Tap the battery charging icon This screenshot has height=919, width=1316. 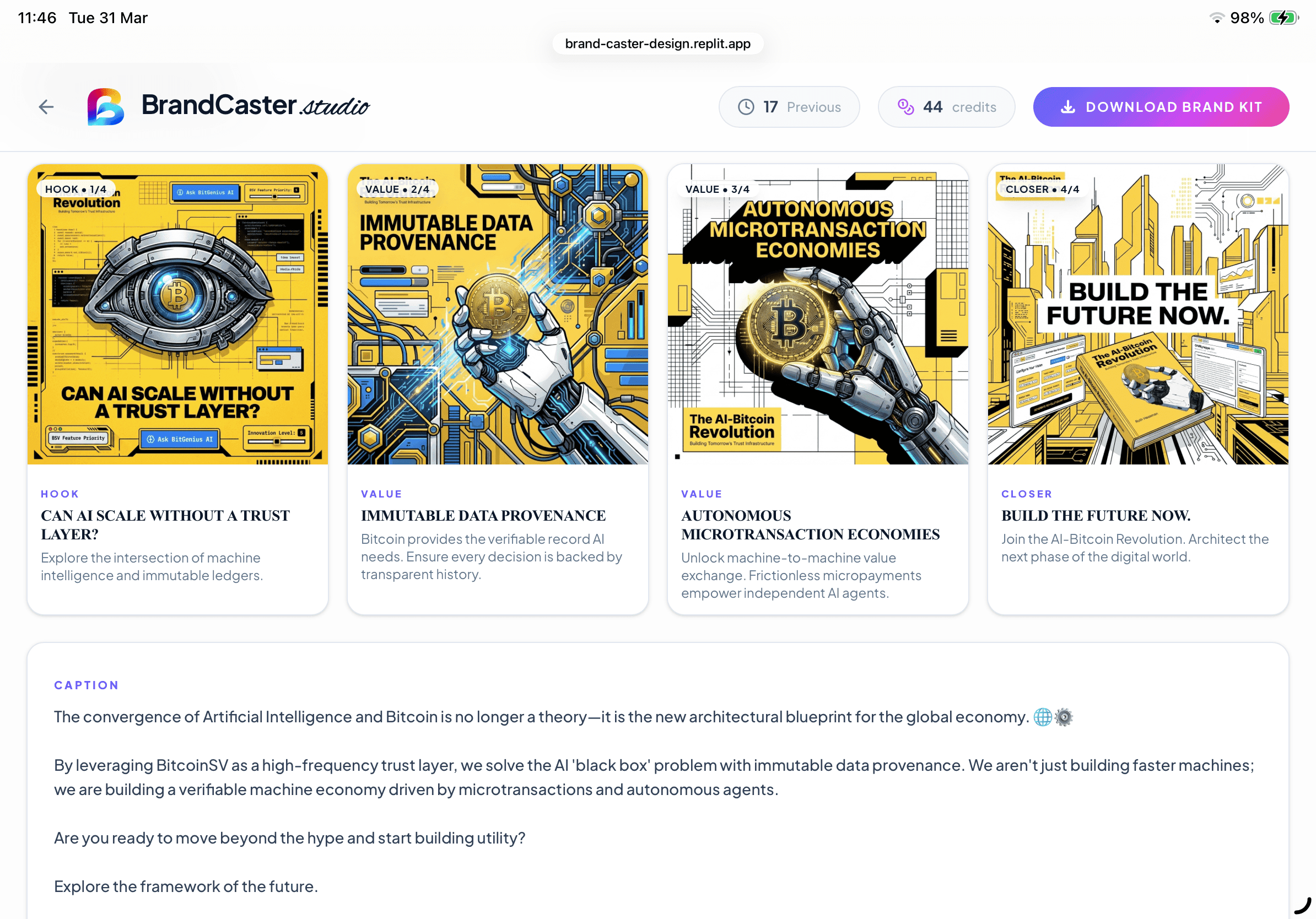click(x=1284, y=18)
